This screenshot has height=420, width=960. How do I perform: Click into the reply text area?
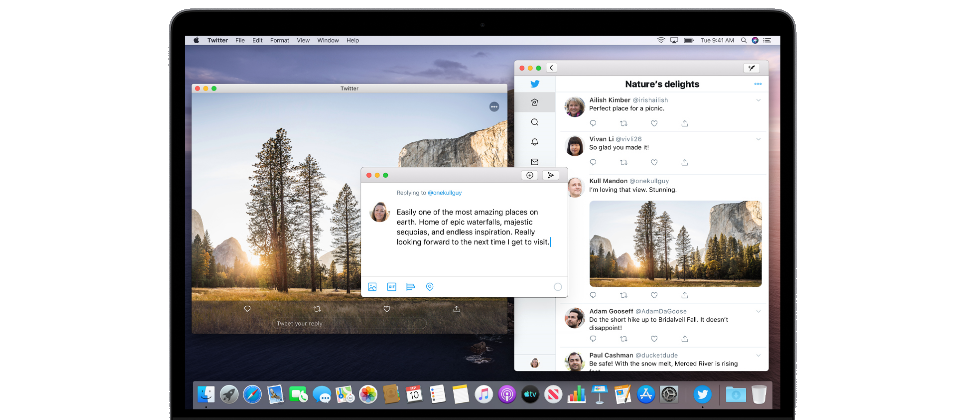pos(473,227)
